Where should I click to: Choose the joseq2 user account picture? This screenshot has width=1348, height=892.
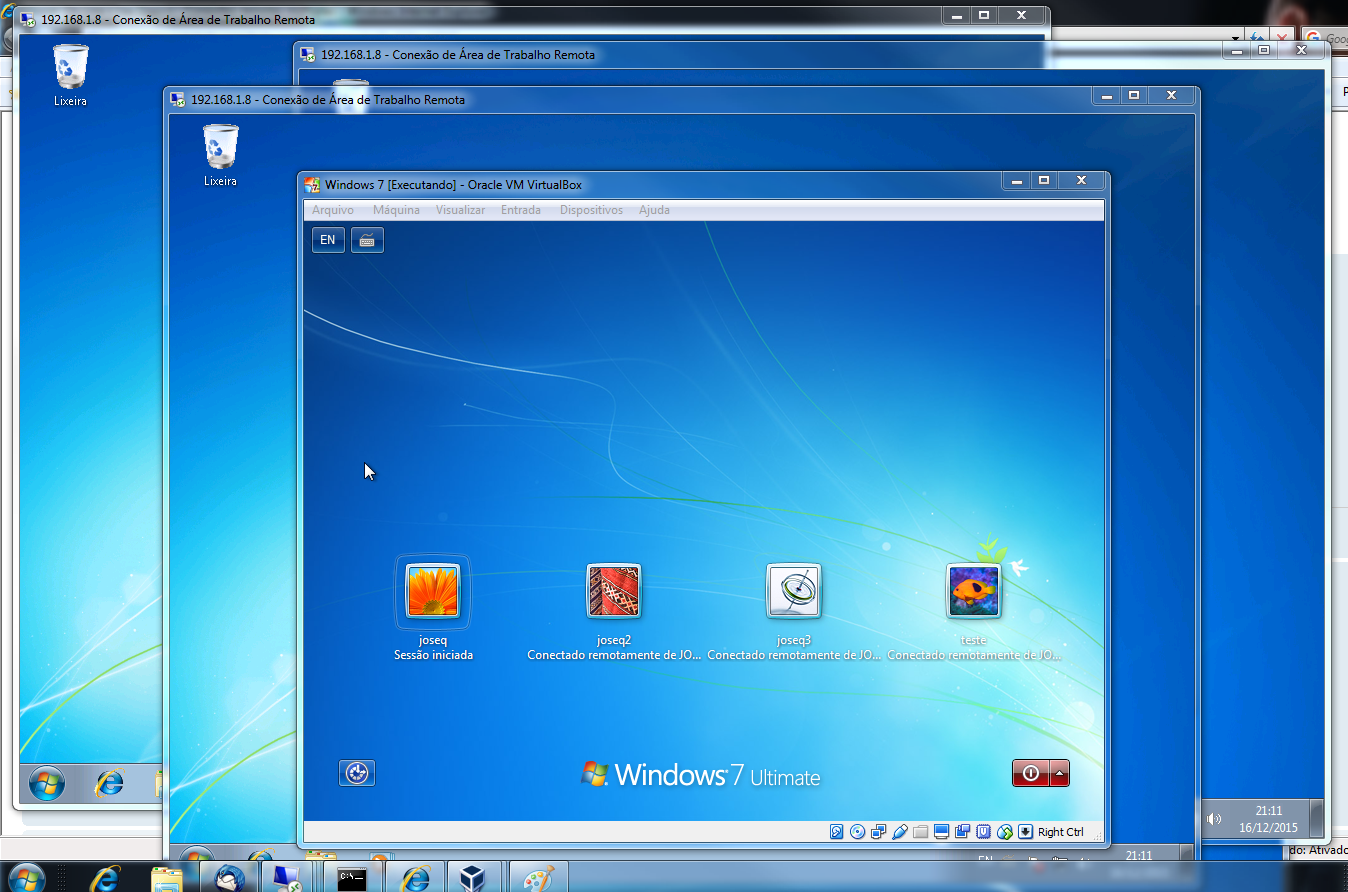click(x=613, y=591)
